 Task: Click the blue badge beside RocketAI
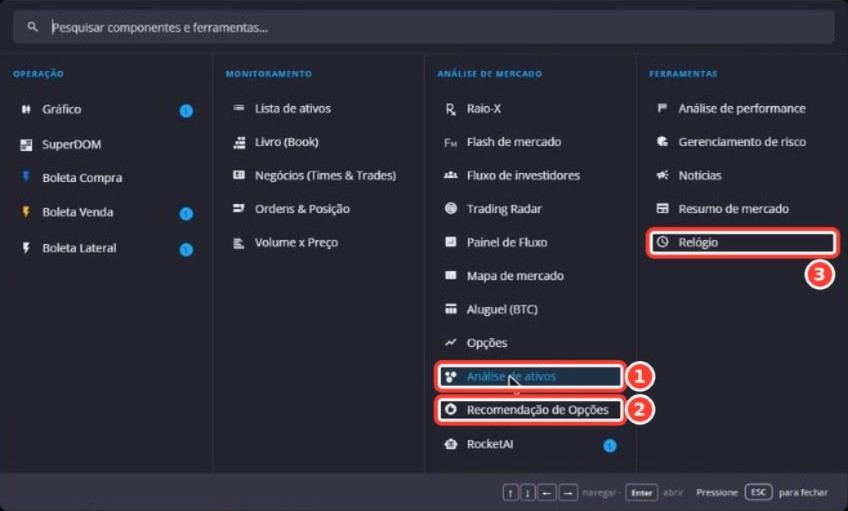coord(610,446)
